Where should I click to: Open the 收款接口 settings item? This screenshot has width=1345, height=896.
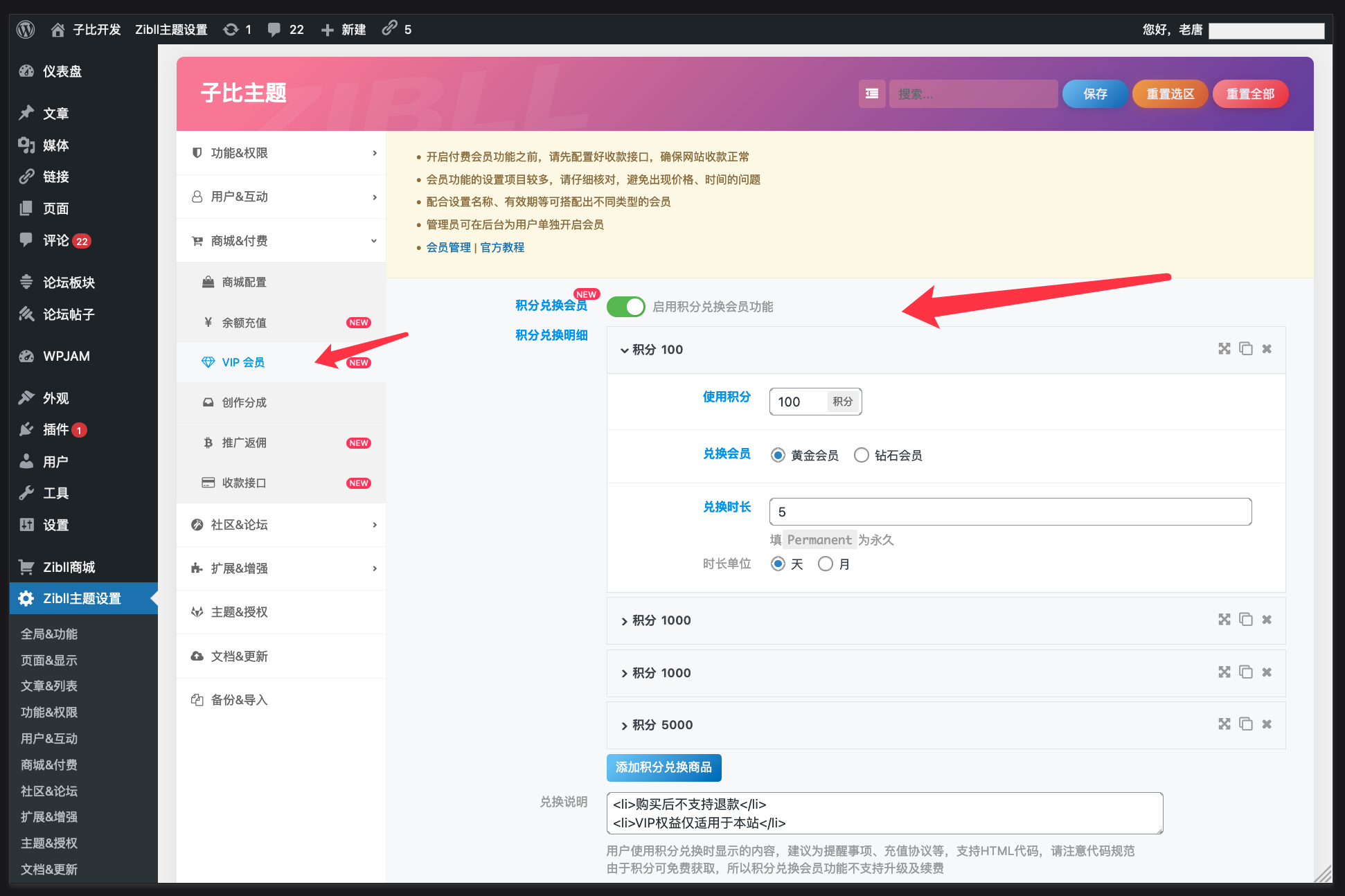coord(243,483)
